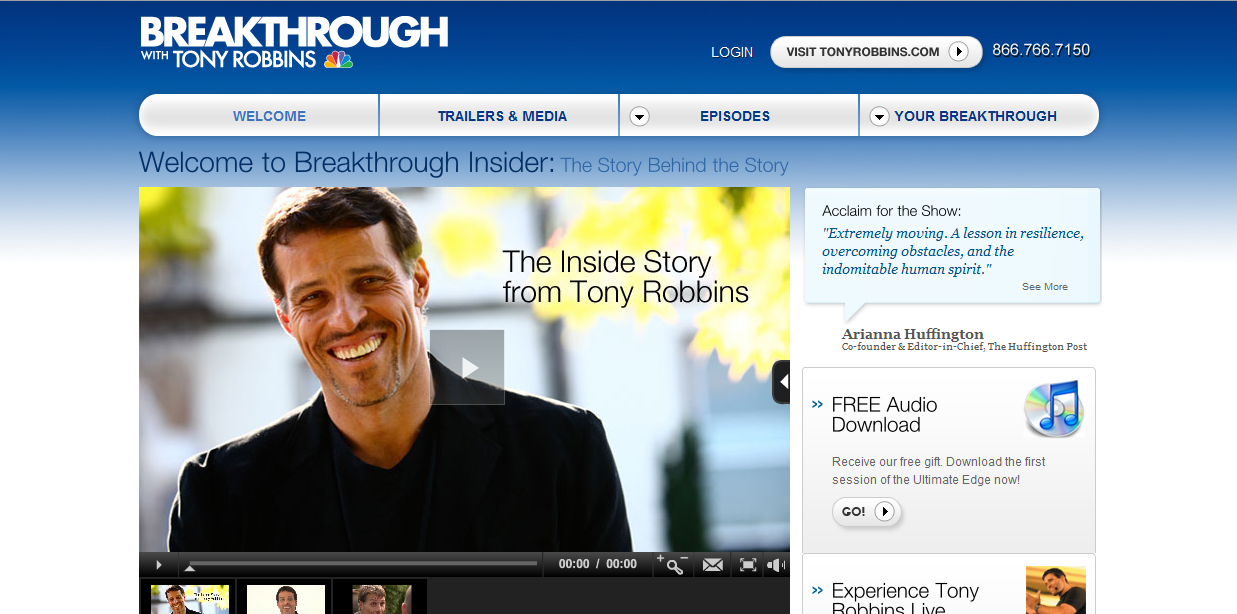
Task: Click the video time display 00:00 / 00:00
Action: [x=598, y=564]
